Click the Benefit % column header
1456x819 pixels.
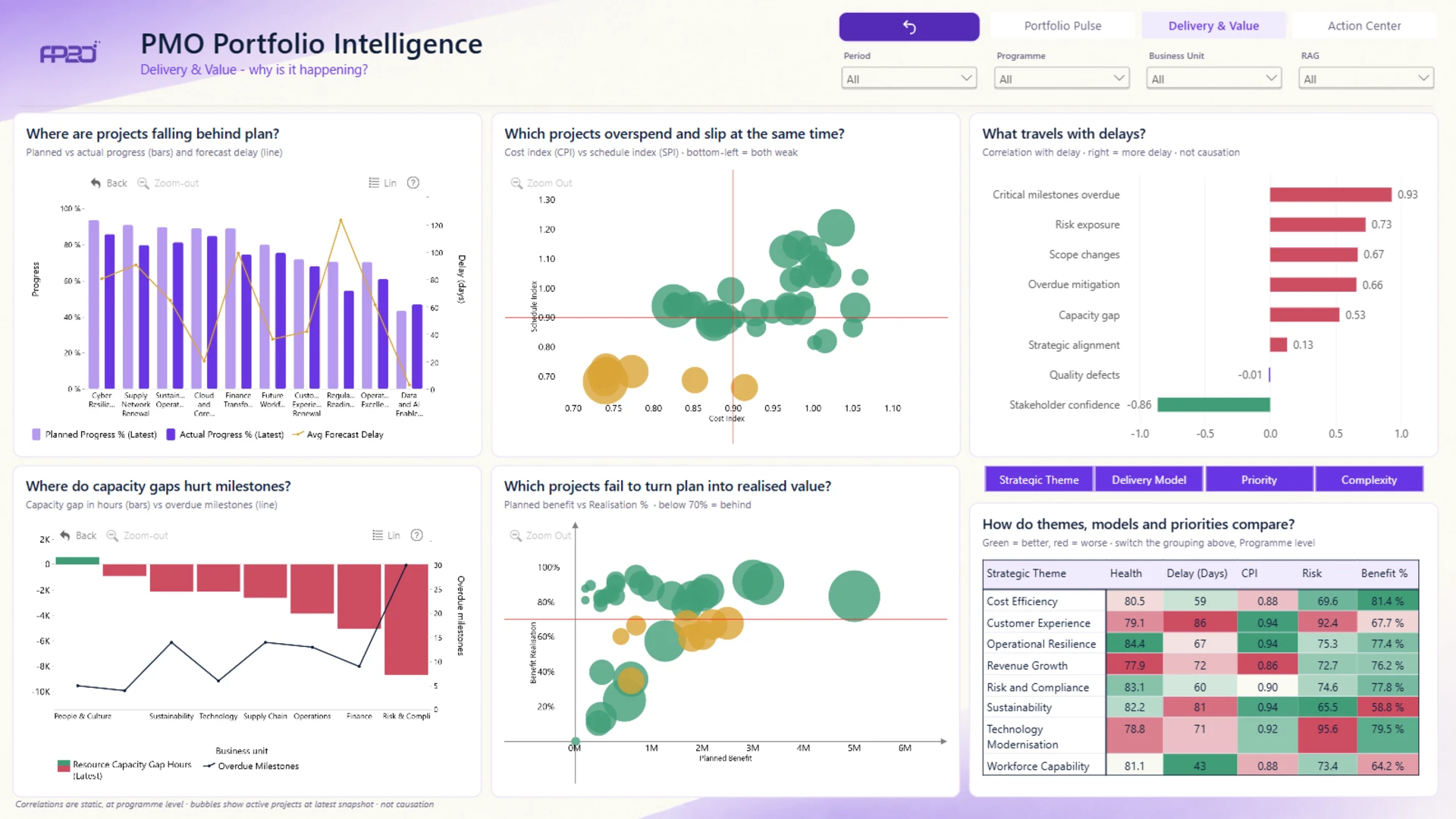click(1384, 573)
